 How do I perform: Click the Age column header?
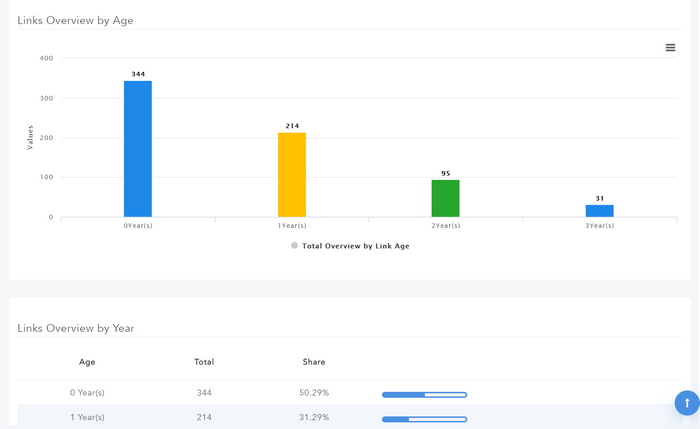pyautogui.click(x=87, y=362)
